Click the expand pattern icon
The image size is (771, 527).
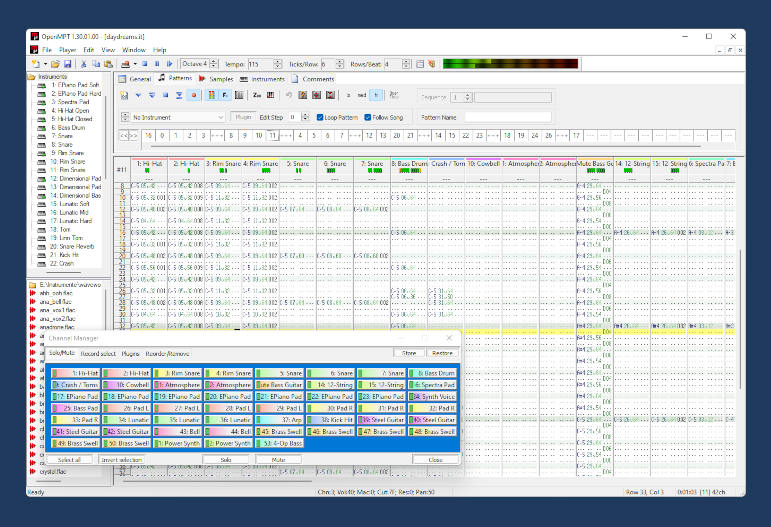pyautogui.click(x=316, y=95)
